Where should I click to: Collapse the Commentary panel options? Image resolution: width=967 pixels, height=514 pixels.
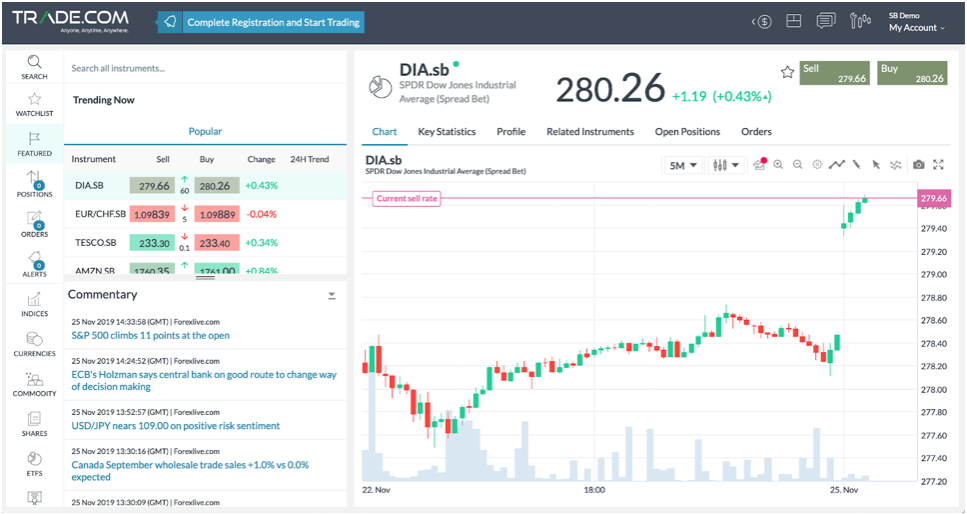point(332,296)
